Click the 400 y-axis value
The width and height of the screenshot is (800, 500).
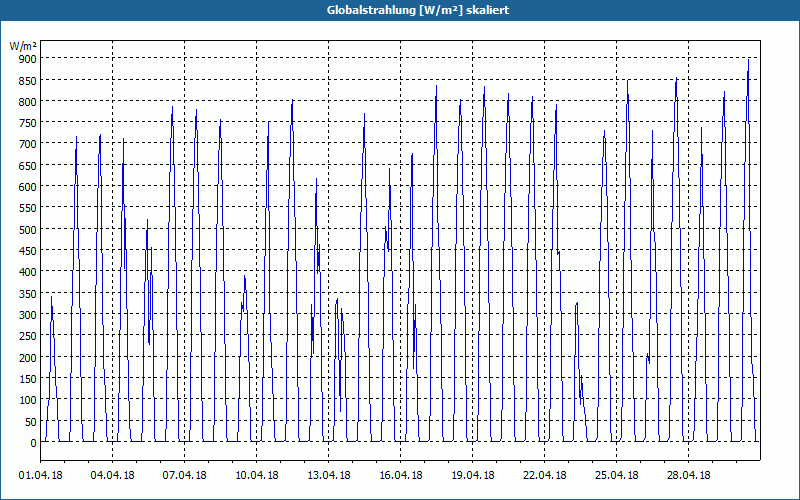tap(28, 272)
